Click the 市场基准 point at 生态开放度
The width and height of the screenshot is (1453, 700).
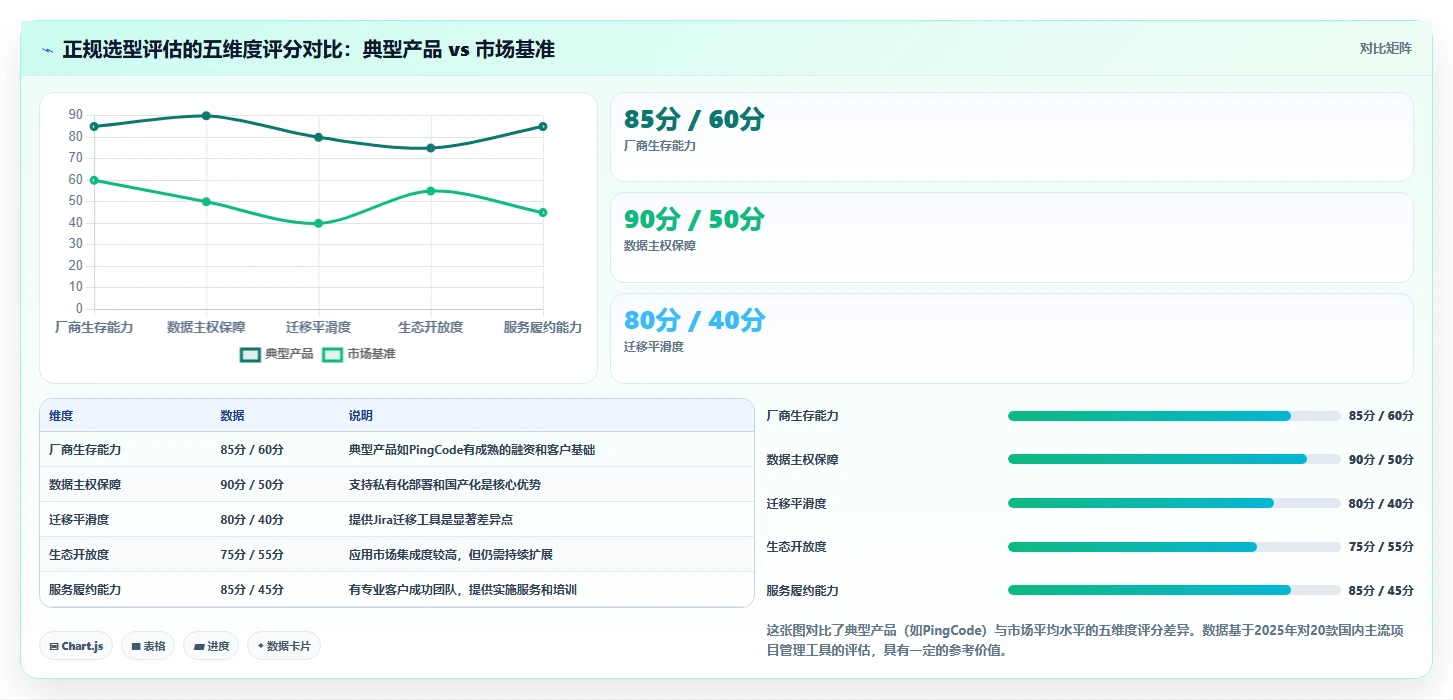point(431,191)
